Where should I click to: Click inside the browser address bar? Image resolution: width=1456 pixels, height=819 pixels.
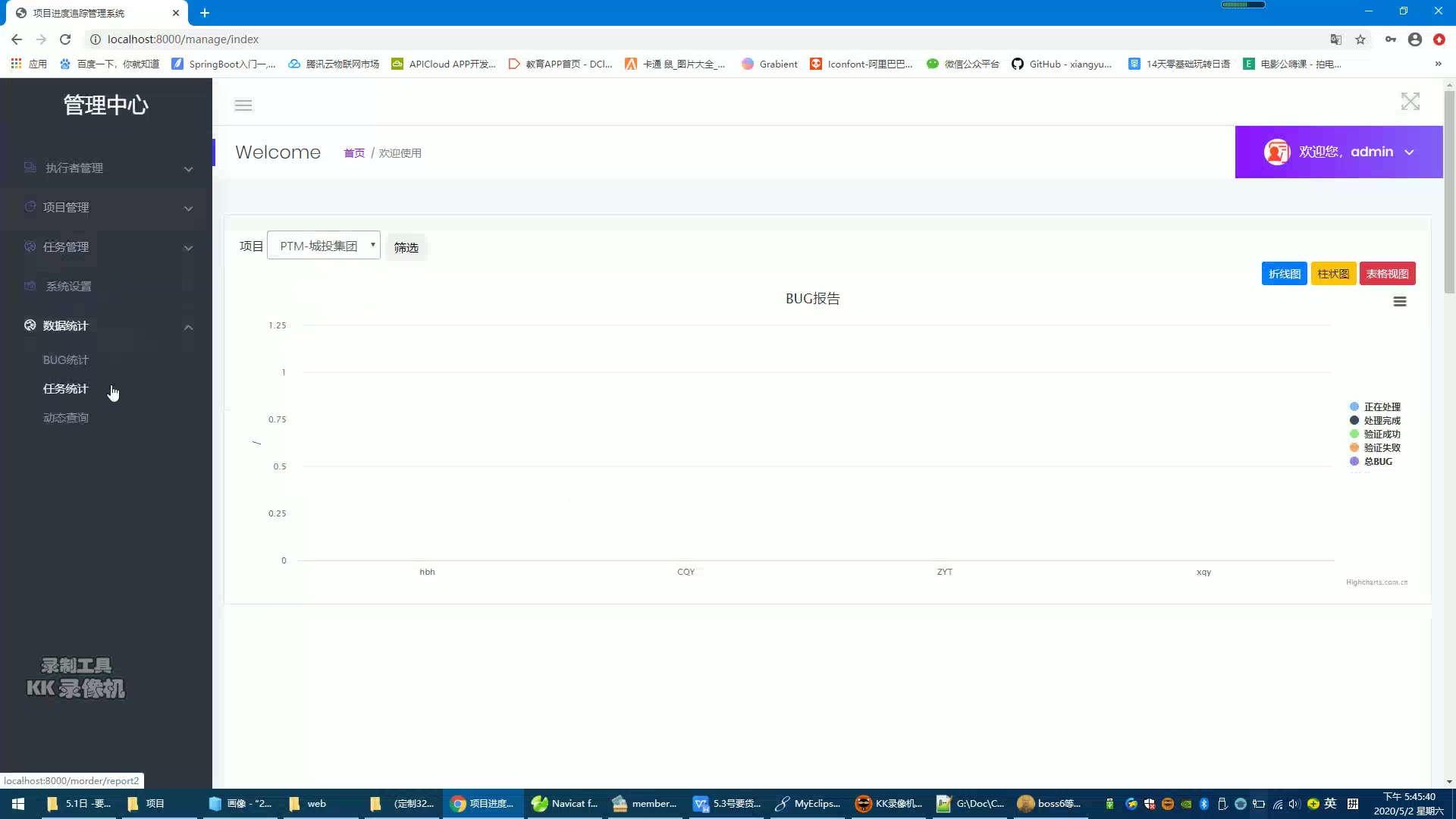point(303,39)
